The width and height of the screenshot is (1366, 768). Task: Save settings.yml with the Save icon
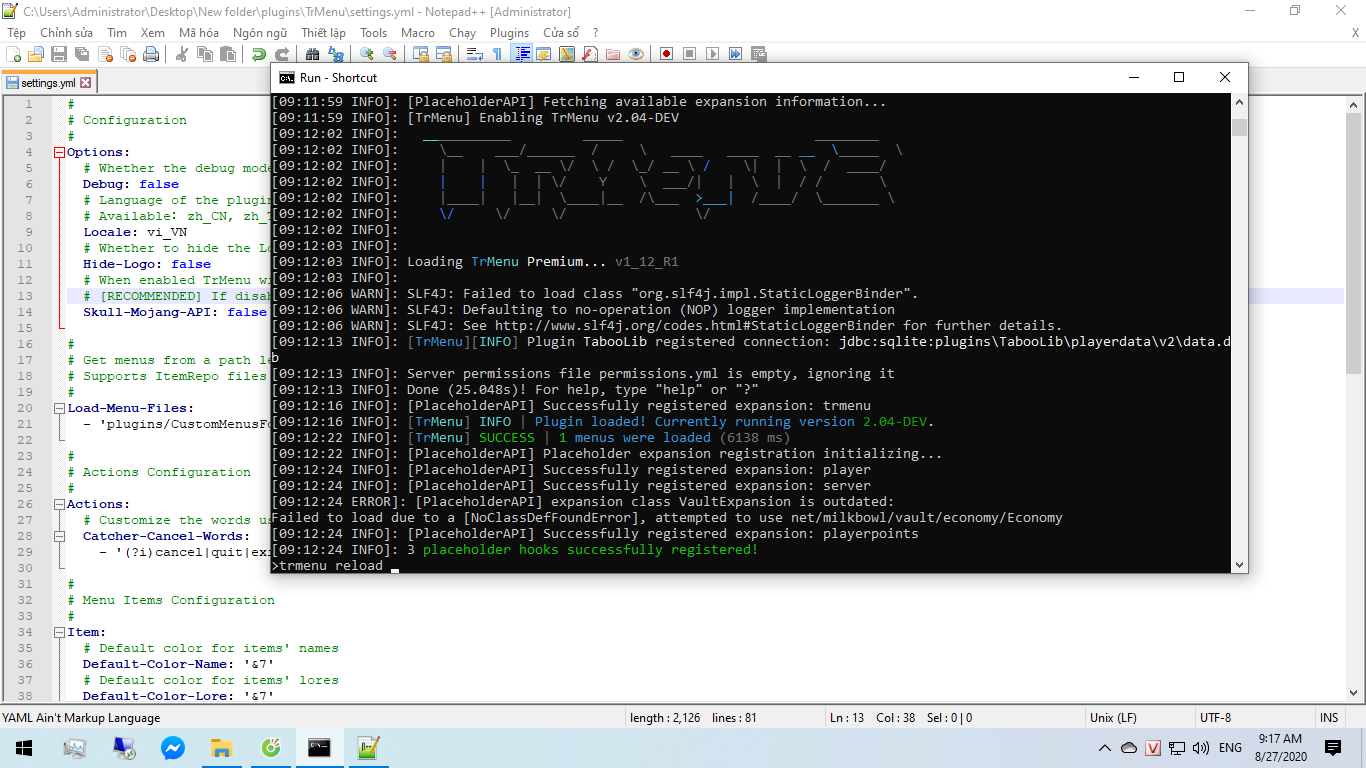click(59, 54)
